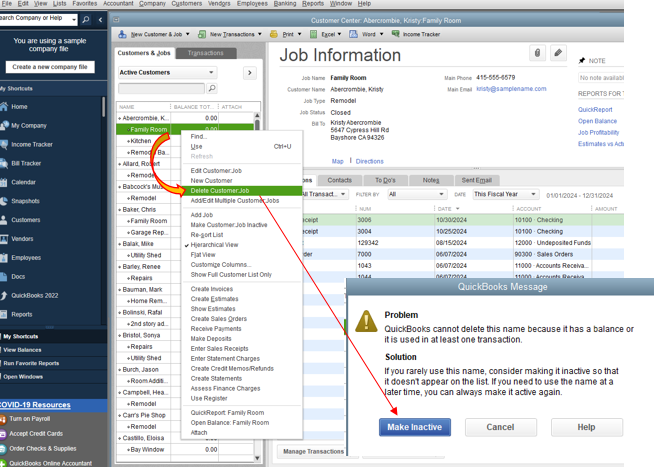The height and width of the screenshot is (471, 656).
Task: Open My Company in sidebar
Action: tap(29, 125)
